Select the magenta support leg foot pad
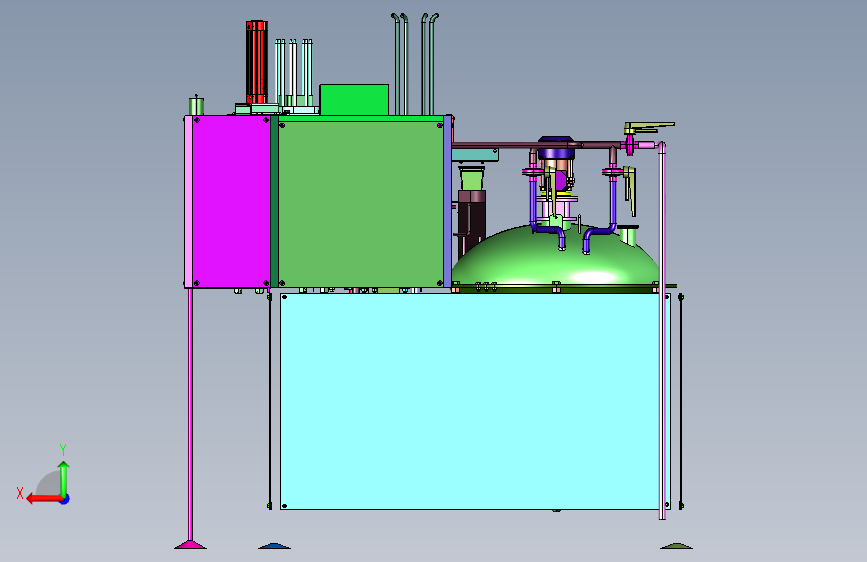 pos(190,545)
